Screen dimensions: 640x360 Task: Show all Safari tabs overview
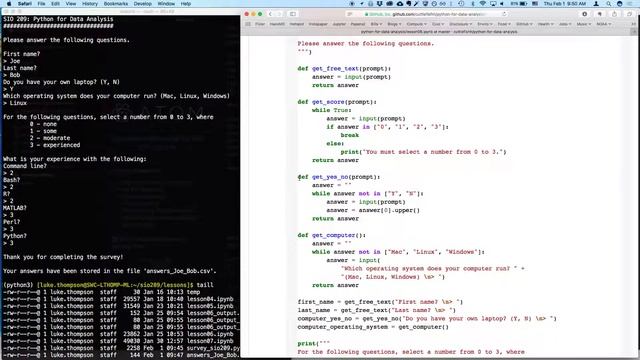click(630, 14)
